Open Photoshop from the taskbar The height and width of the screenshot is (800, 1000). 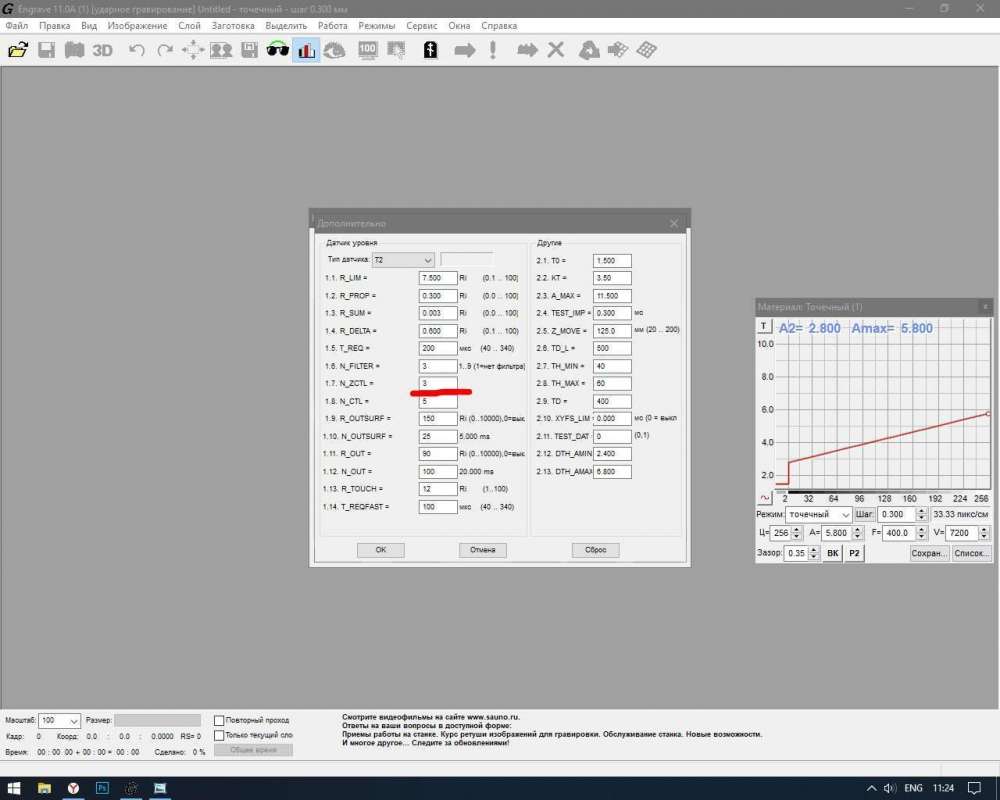(102, 788)
